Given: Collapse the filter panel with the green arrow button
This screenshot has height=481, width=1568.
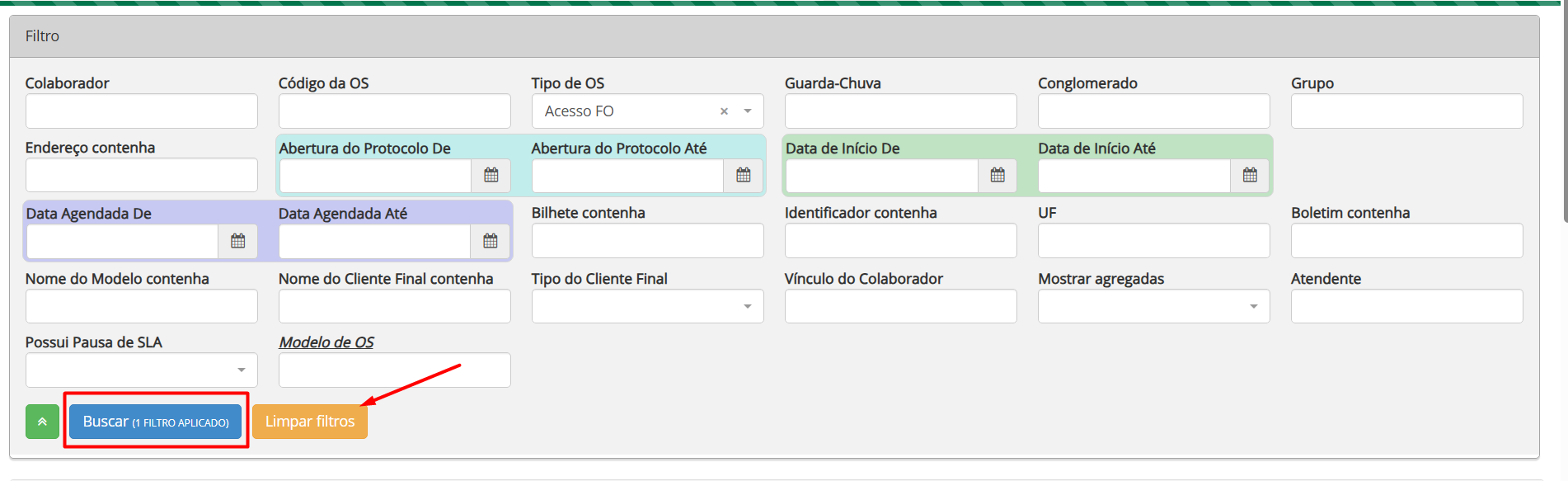Looking at the screenshot, I should (x=42, y=422).
